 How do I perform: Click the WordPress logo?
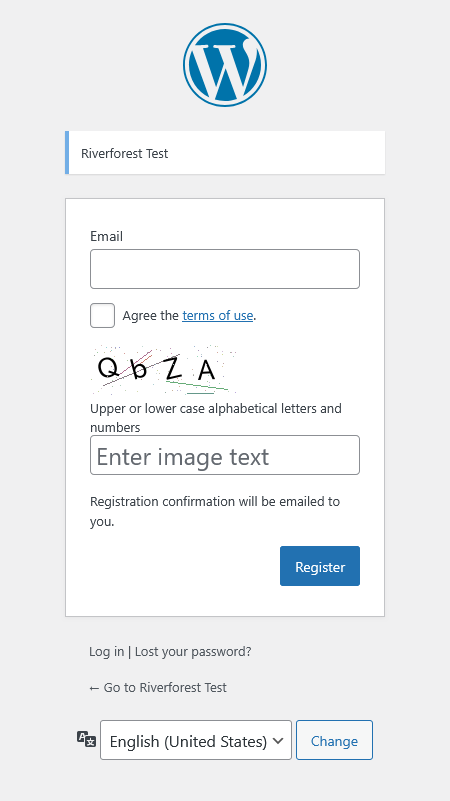225,65
